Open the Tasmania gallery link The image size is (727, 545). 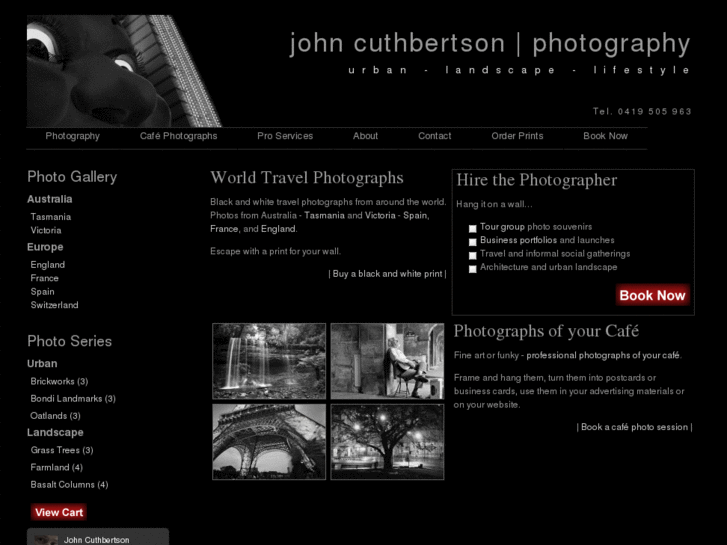51,217
